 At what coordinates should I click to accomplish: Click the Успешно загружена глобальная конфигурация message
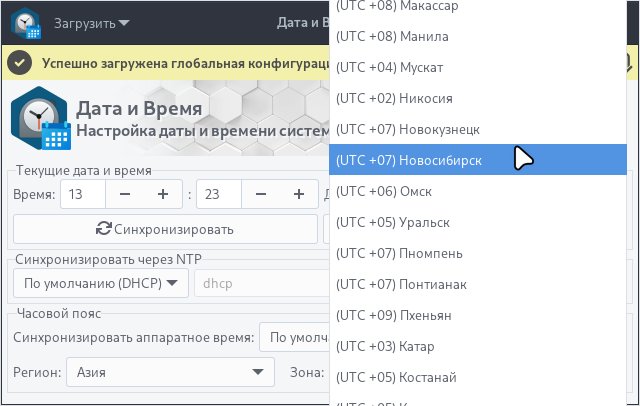(186, 63)
